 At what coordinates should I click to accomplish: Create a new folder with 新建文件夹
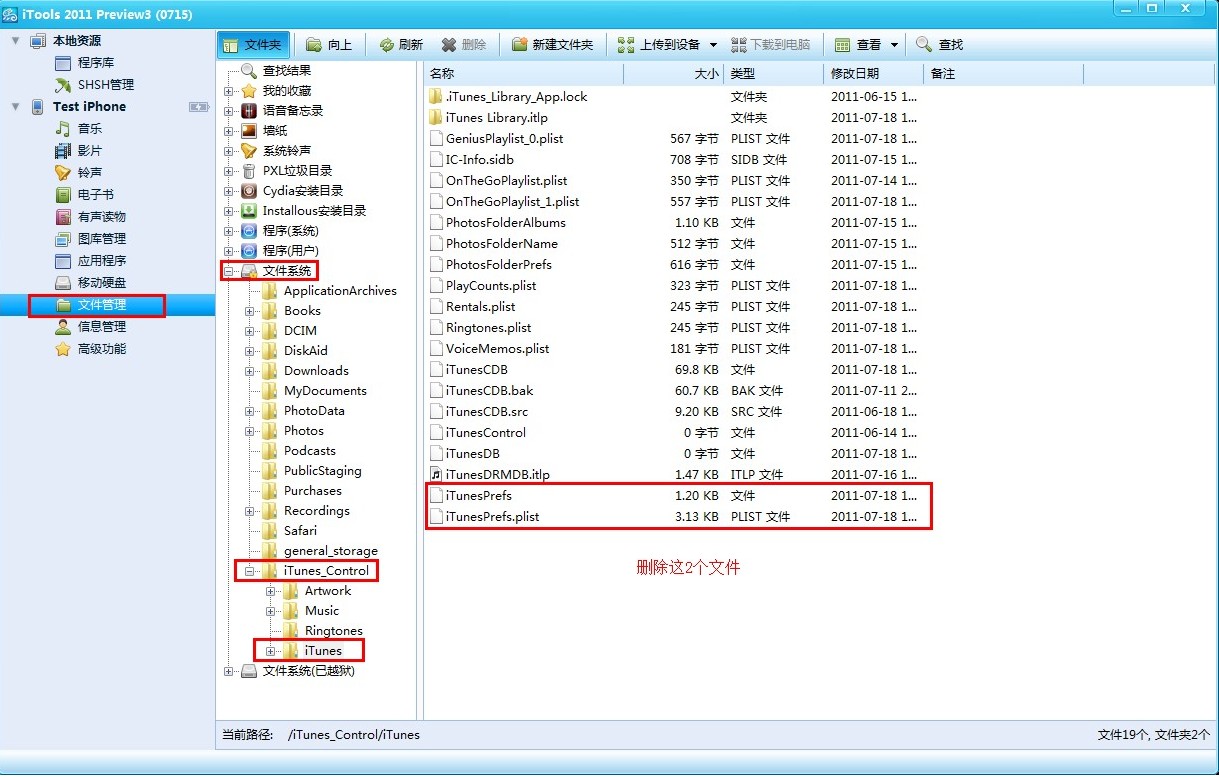coord(552,45)
